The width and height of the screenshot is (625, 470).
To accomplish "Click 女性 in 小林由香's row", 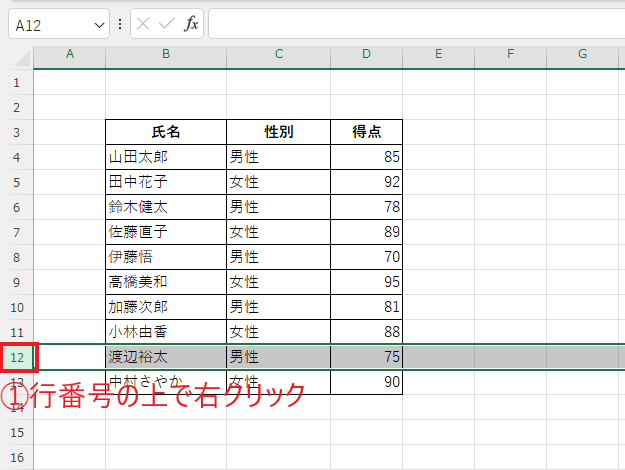I will point(279,332).
